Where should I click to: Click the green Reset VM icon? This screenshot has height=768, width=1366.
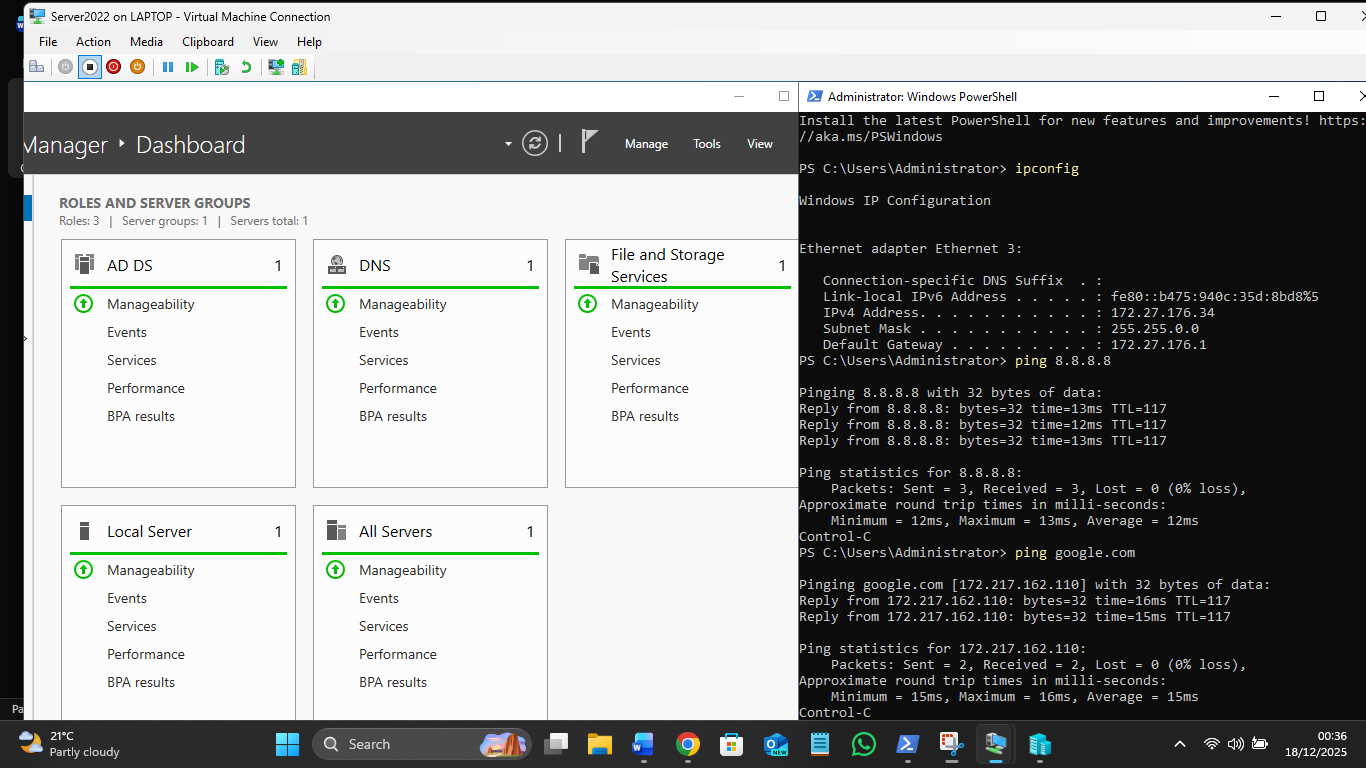coord(192,67)
